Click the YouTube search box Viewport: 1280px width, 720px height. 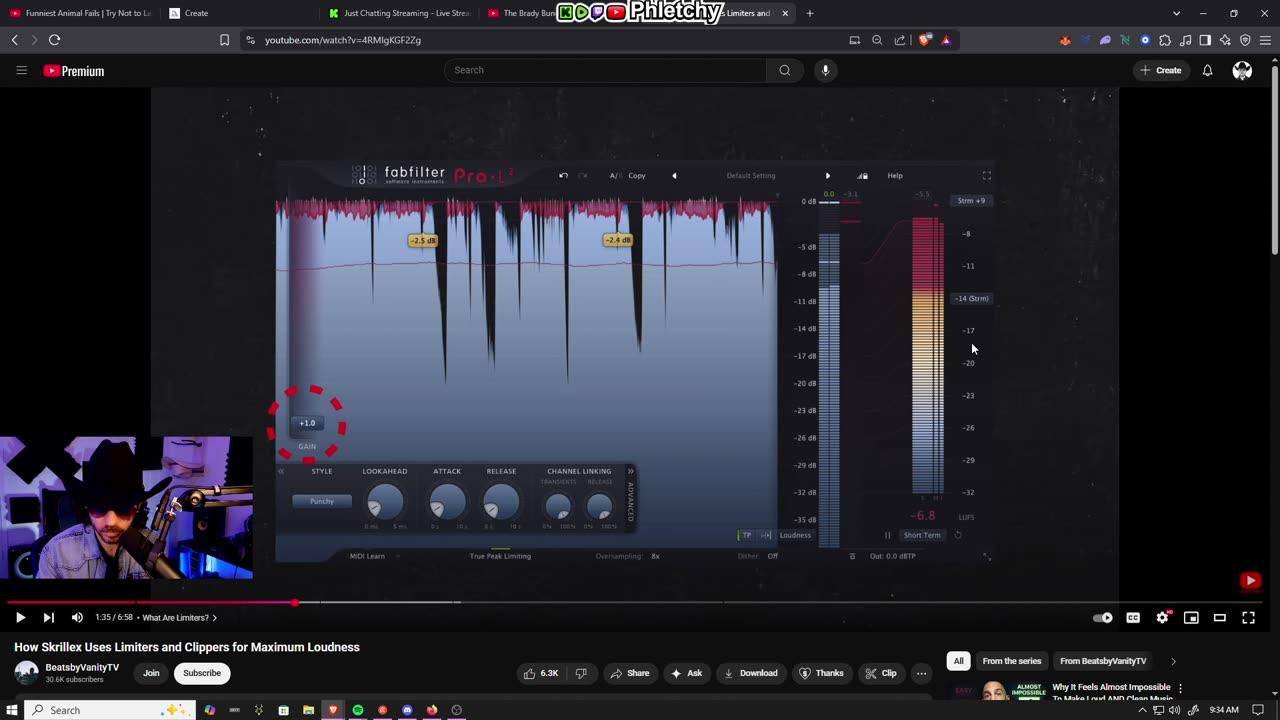605,70
